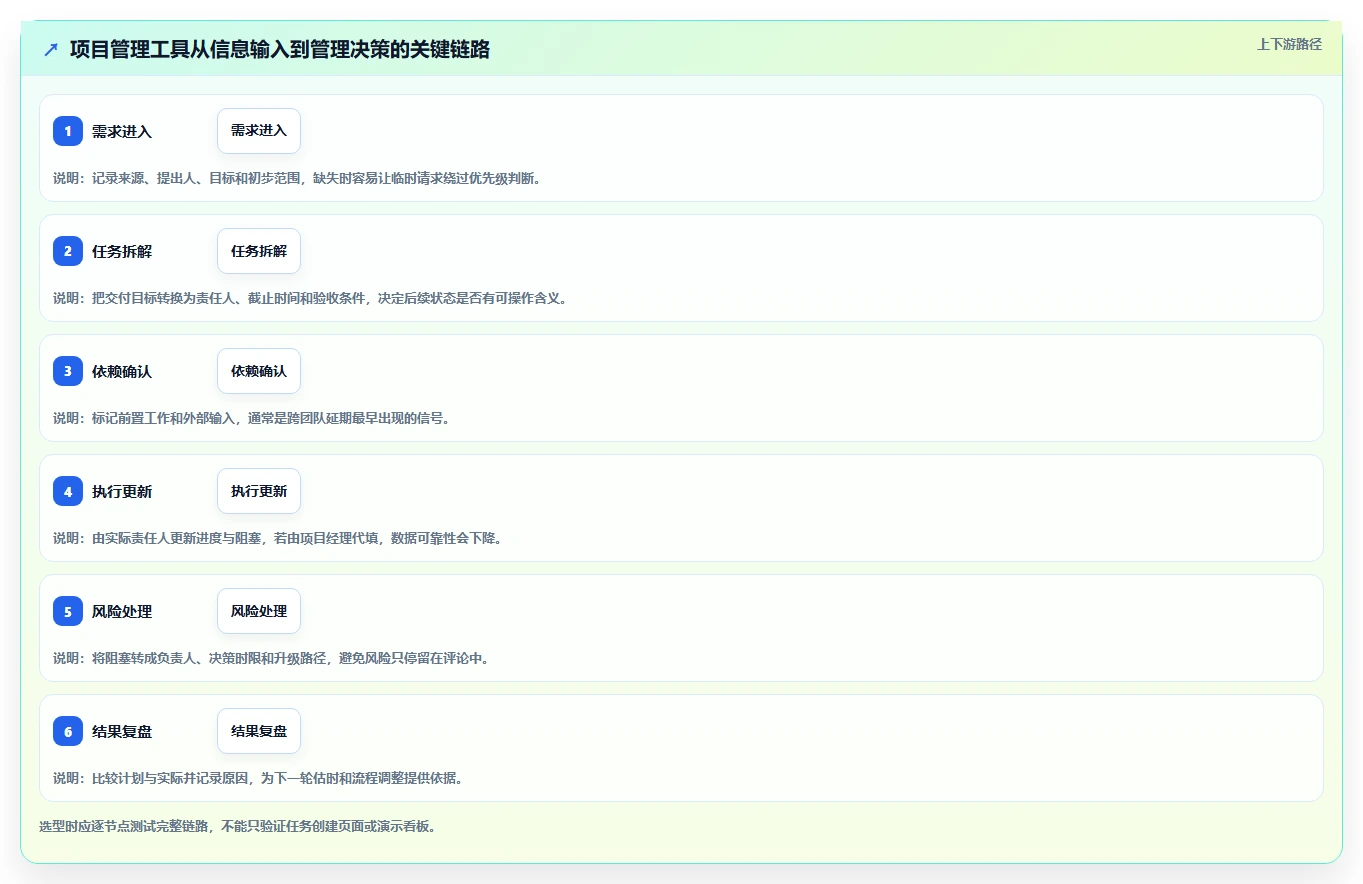Click step number badge 3
The height and width of the screenshot is (884, 1363).
click(68, 371)
